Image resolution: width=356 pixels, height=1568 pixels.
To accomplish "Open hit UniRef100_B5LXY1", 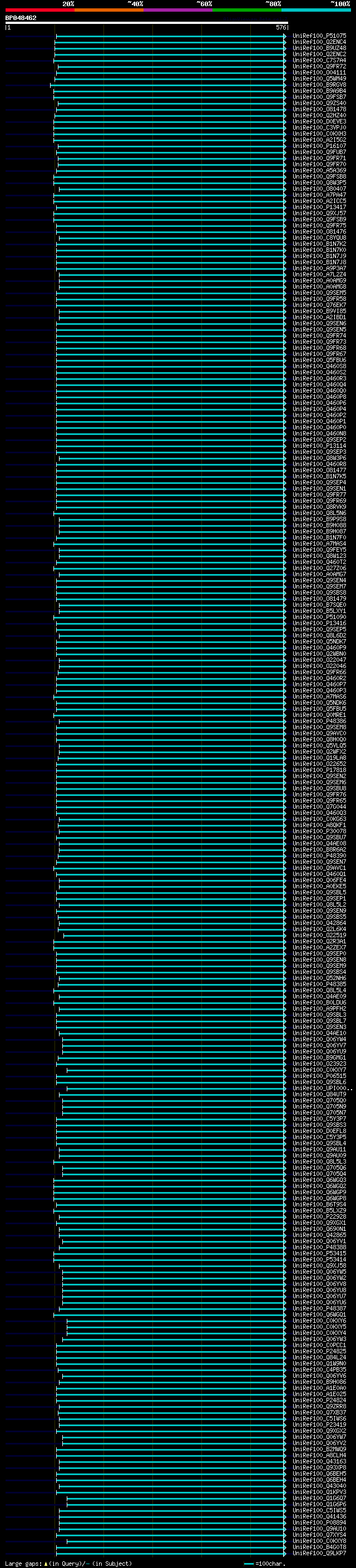I will click(319, 611).
